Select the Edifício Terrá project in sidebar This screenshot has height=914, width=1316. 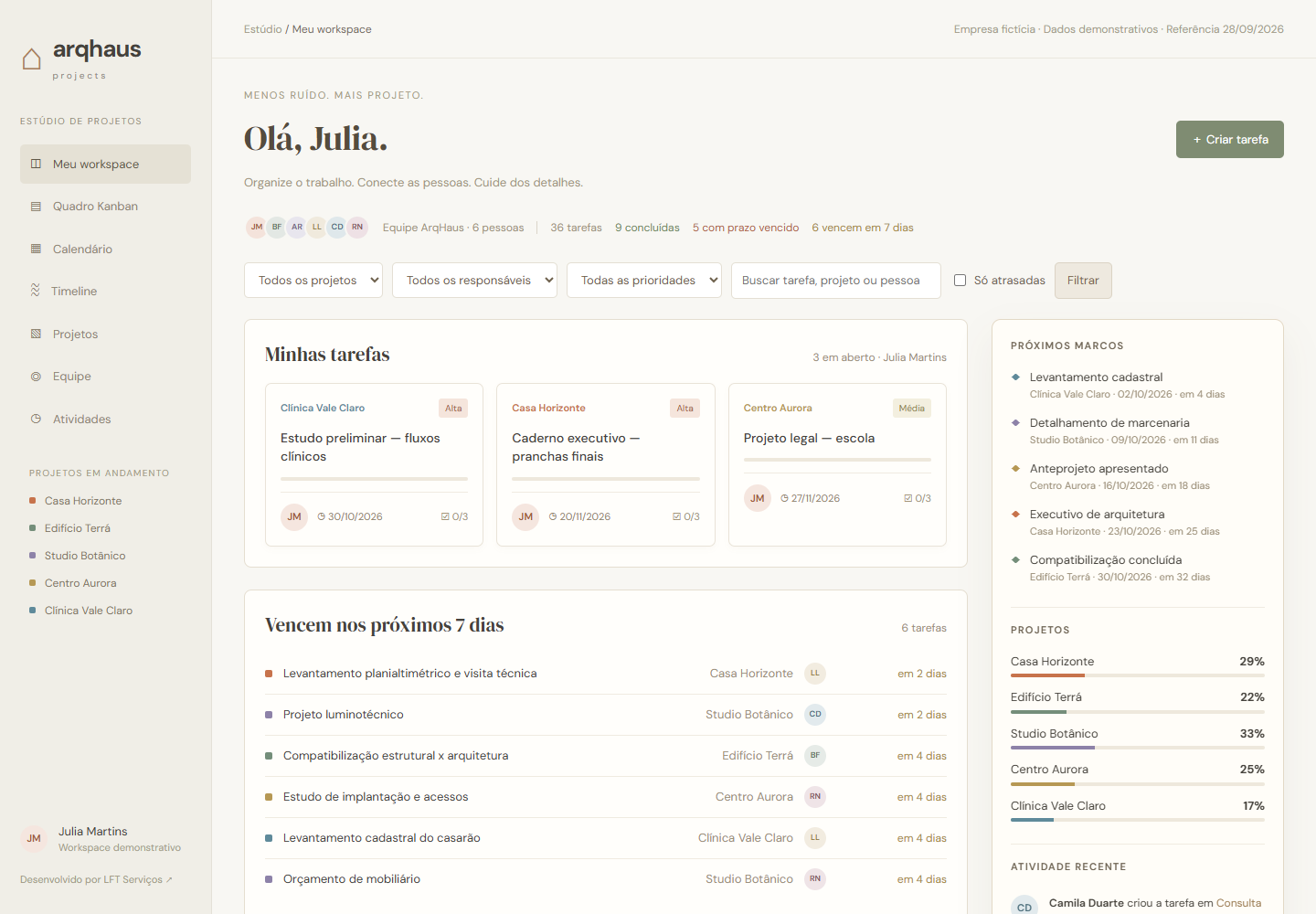point(78,528)
